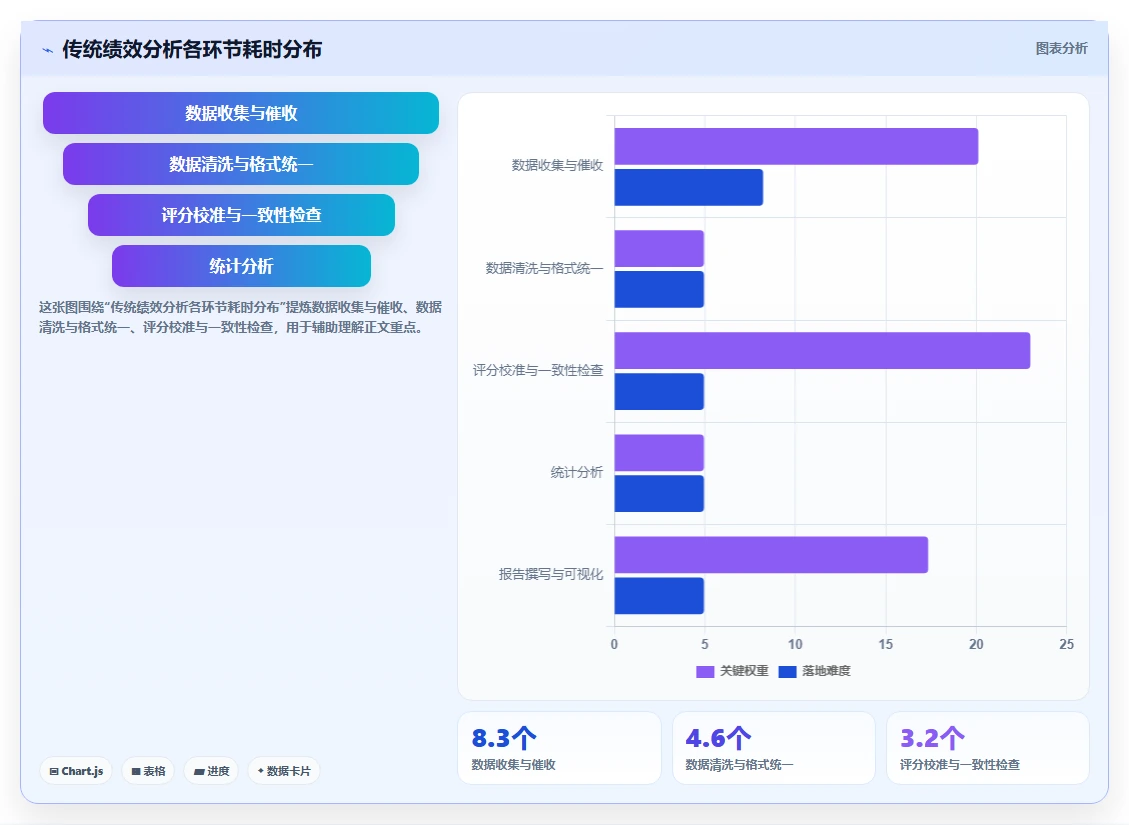Image resolution: width=1129 pixels, height=825 pixels.
Task: Click the 4.6个 数据清洗与格式统一 stat card
Action: [x=773, y=748]
